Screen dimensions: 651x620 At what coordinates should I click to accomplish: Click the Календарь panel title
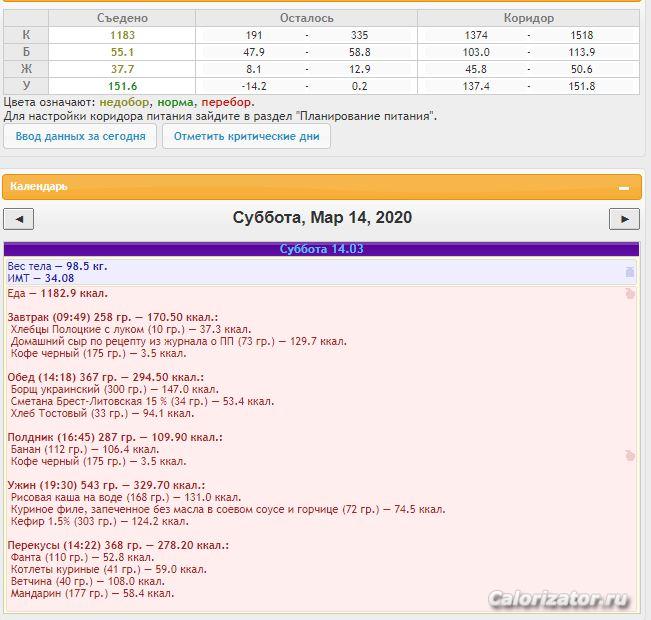coord(39,187)
